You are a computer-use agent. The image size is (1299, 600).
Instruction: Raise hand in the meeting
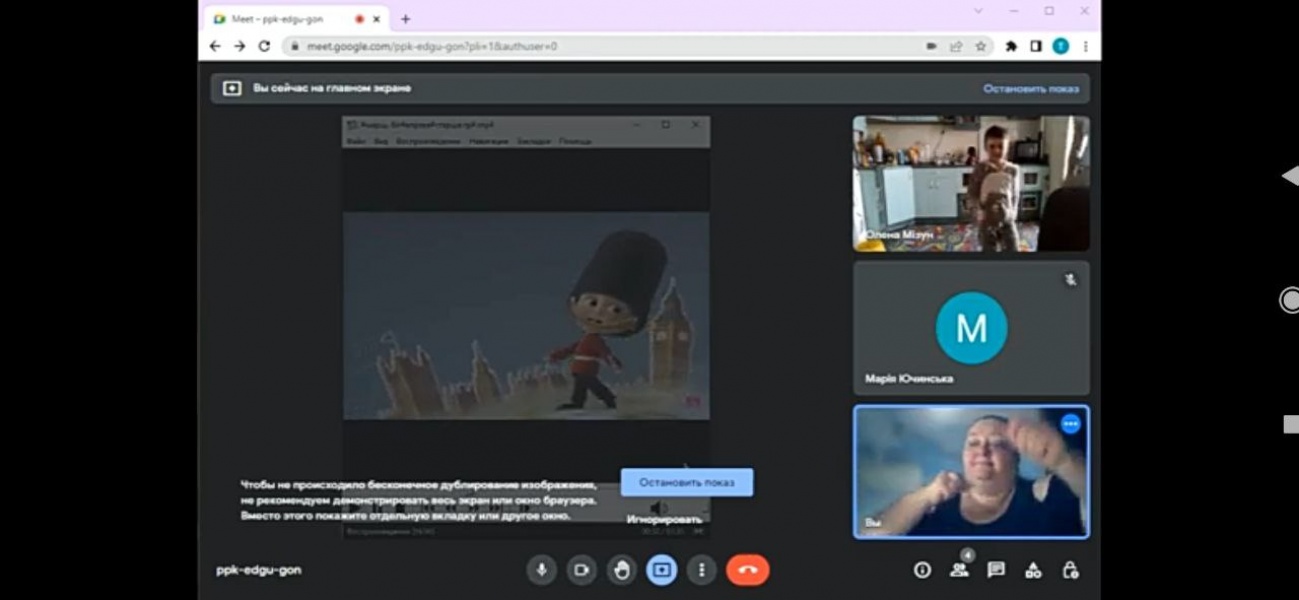621,570
